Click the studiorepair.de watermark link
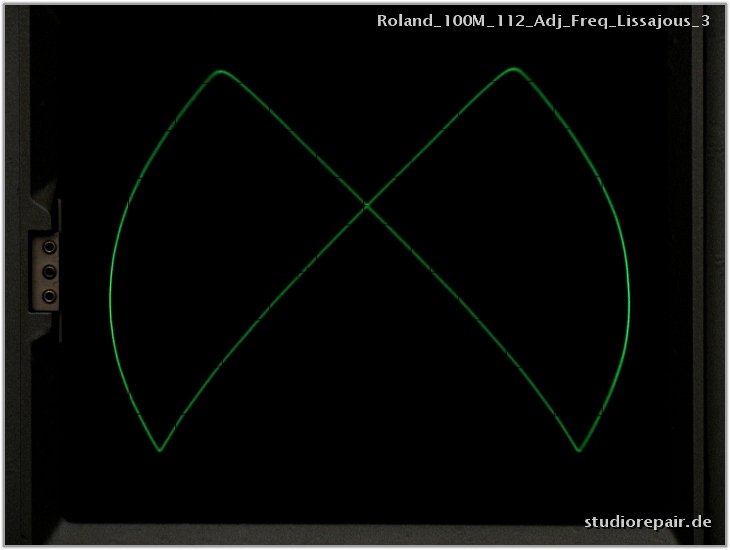The width and height of the screenshot is (730, 550). click(648, 521)
